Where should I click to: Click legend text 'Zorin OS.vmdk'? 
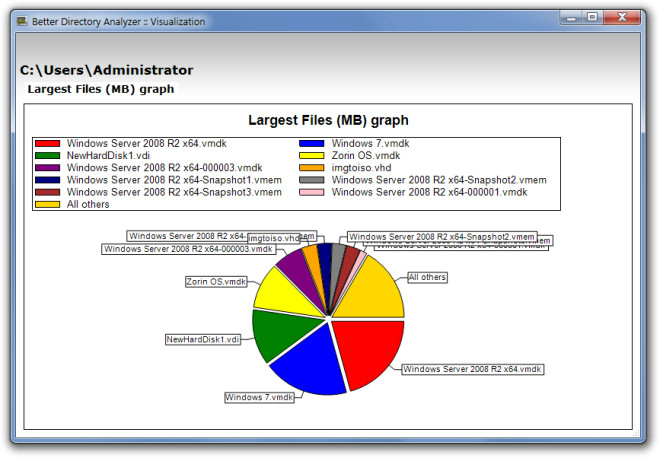click(x=366, y=156)
